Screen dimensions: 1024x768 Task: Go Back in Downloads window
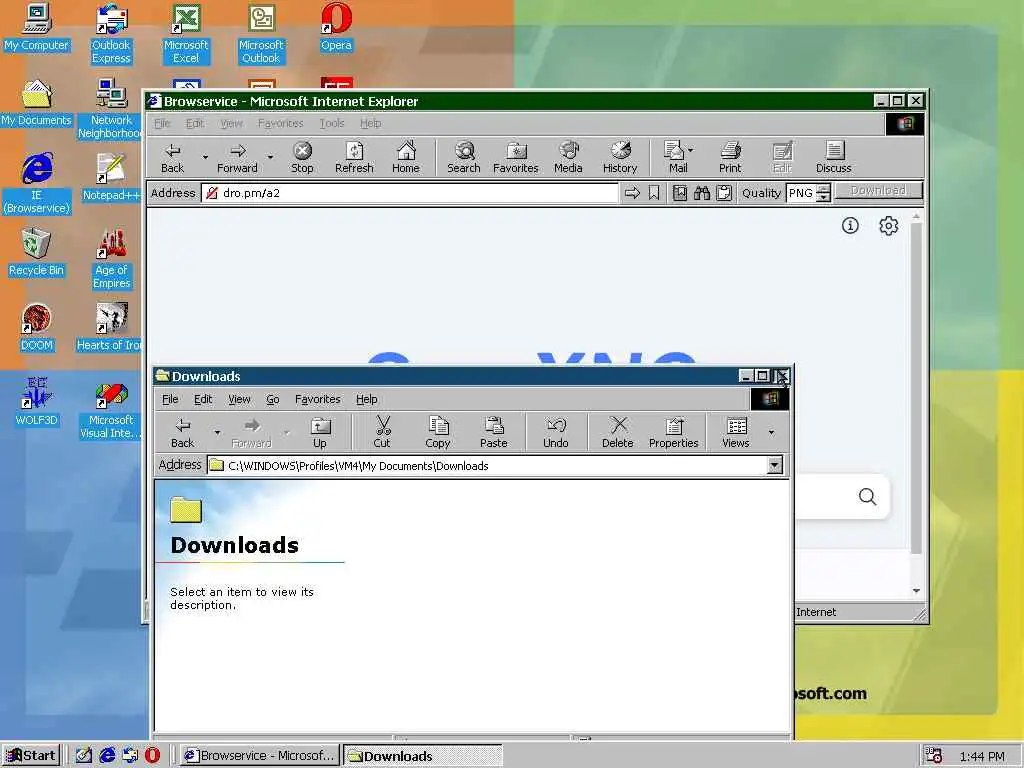pyautogui.click(x=182, y=433)
